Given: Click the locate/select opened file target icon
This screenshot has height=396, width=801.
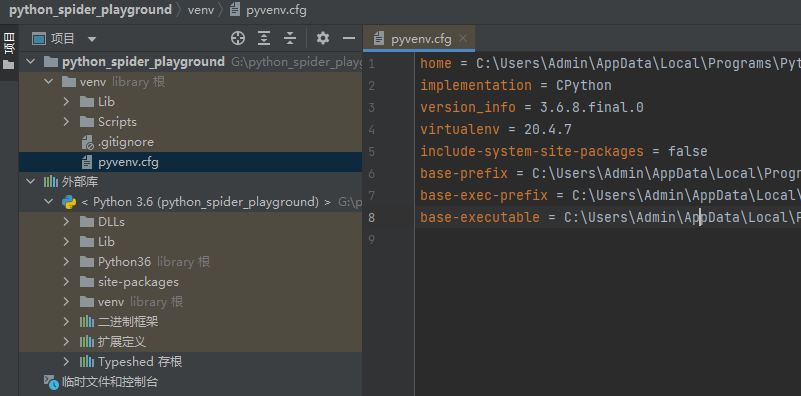Looking at the screenshot, I should (238, 38).
